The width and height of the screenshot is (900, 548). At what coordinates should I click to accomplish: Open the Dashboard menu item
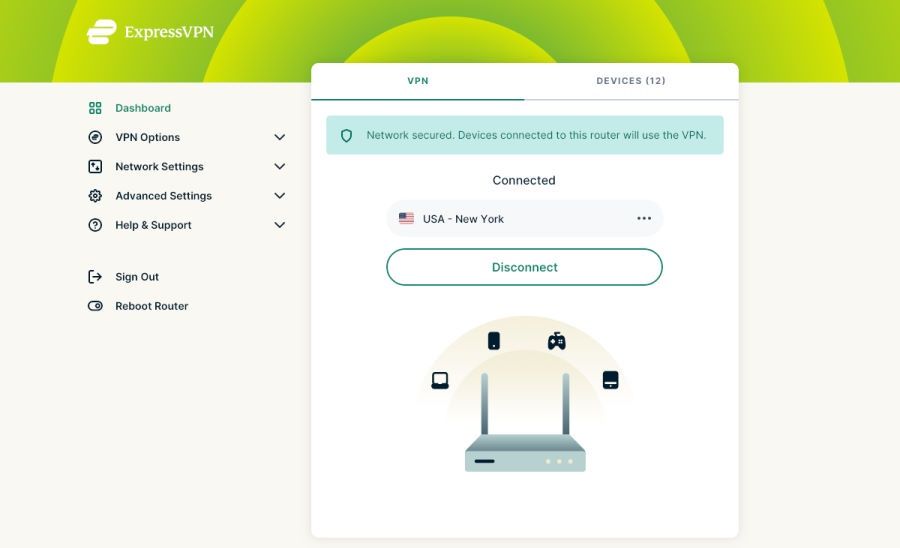pos(143,108)
